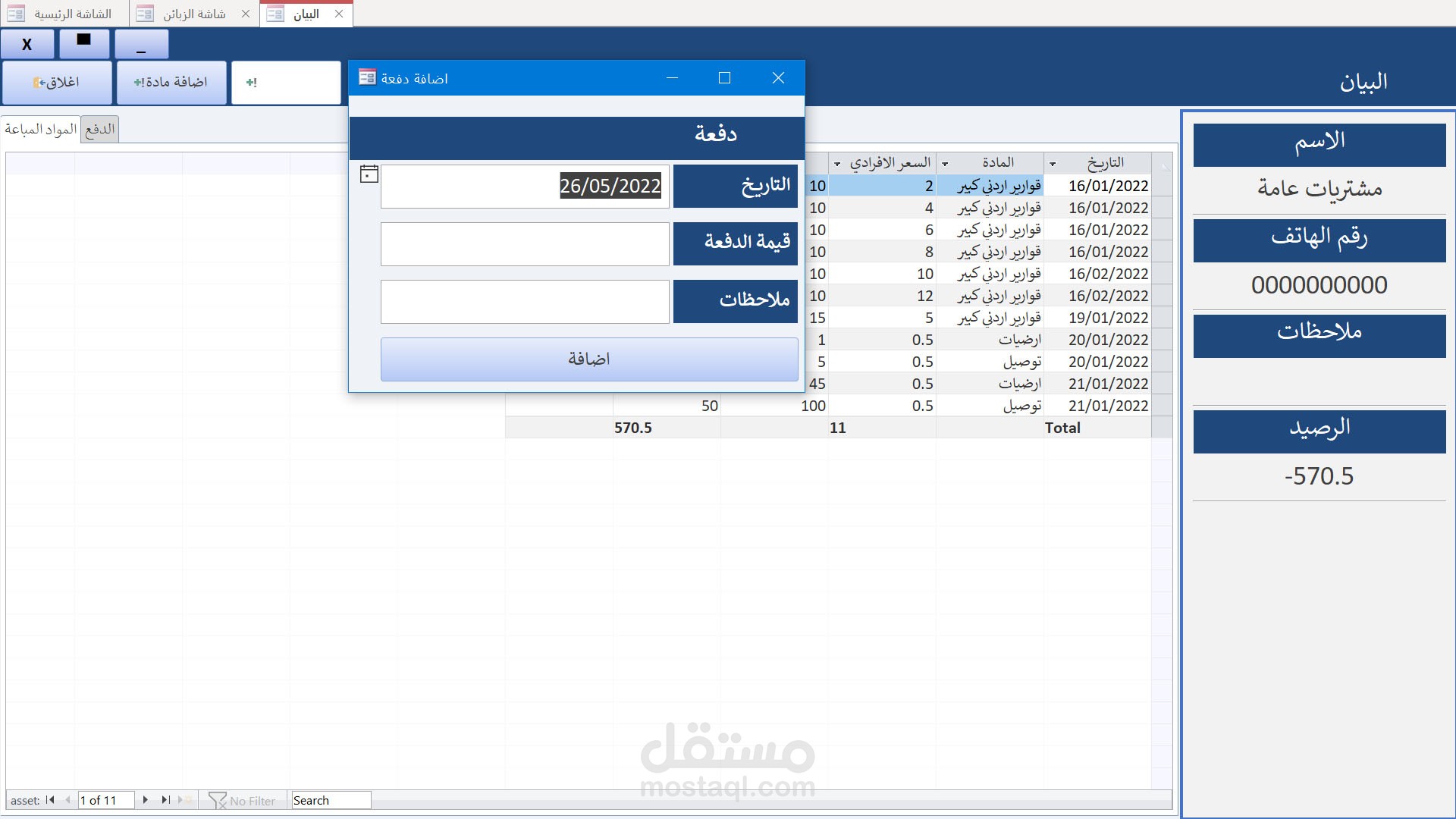Image resolution: width=1456 pixels, height=819 pixels.
Task: Click the اضافة مادة button
Action: tap(171, 82)
